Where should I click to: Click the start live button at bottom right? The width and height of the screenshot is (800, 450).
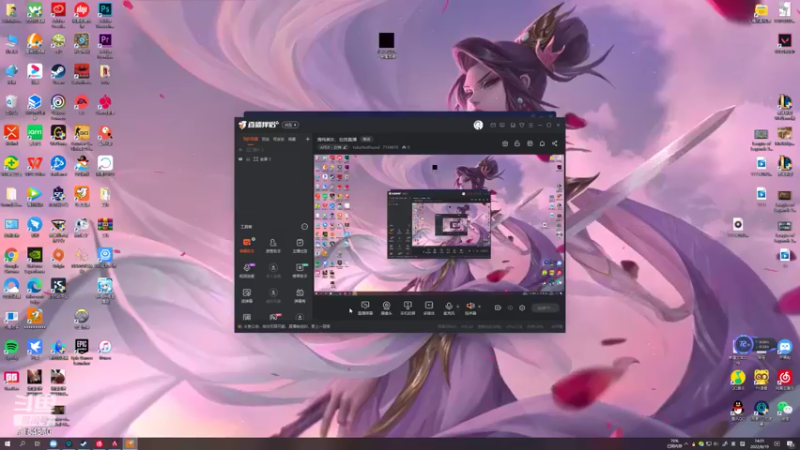(545, 308)
